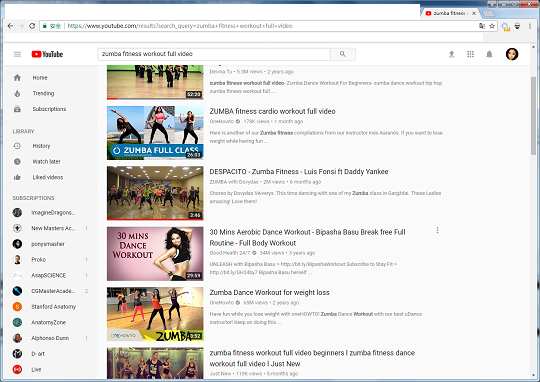Click the search magnifier button
Screen dimensions: 540x382
pos(343,54)
